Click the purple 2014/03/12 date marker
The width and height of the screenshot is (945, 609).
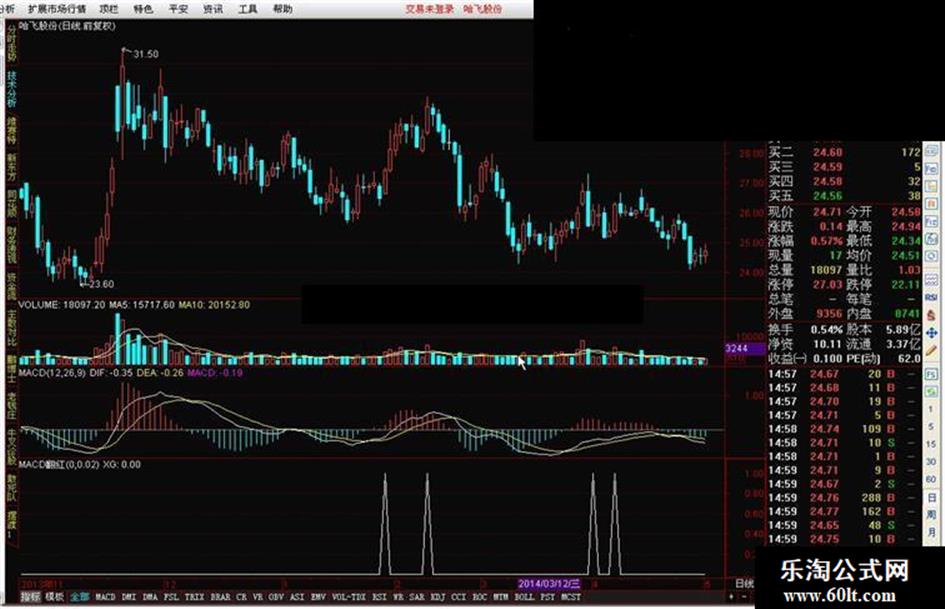(549, 584)
